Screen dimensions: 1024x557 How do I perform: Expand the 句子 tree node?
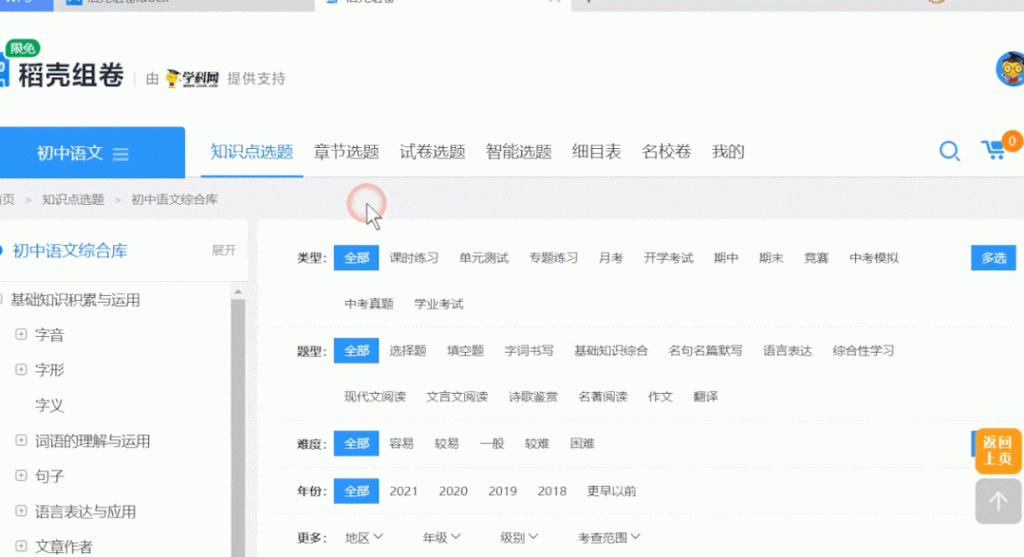[21, 475]
